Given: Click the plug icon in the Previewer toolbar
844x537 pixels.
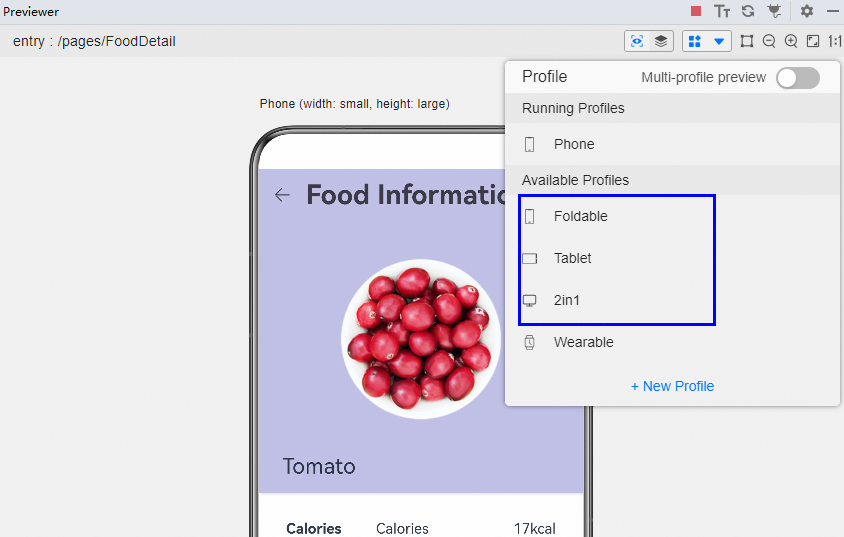Looking at the screenshot, I should tap(773, 11).
